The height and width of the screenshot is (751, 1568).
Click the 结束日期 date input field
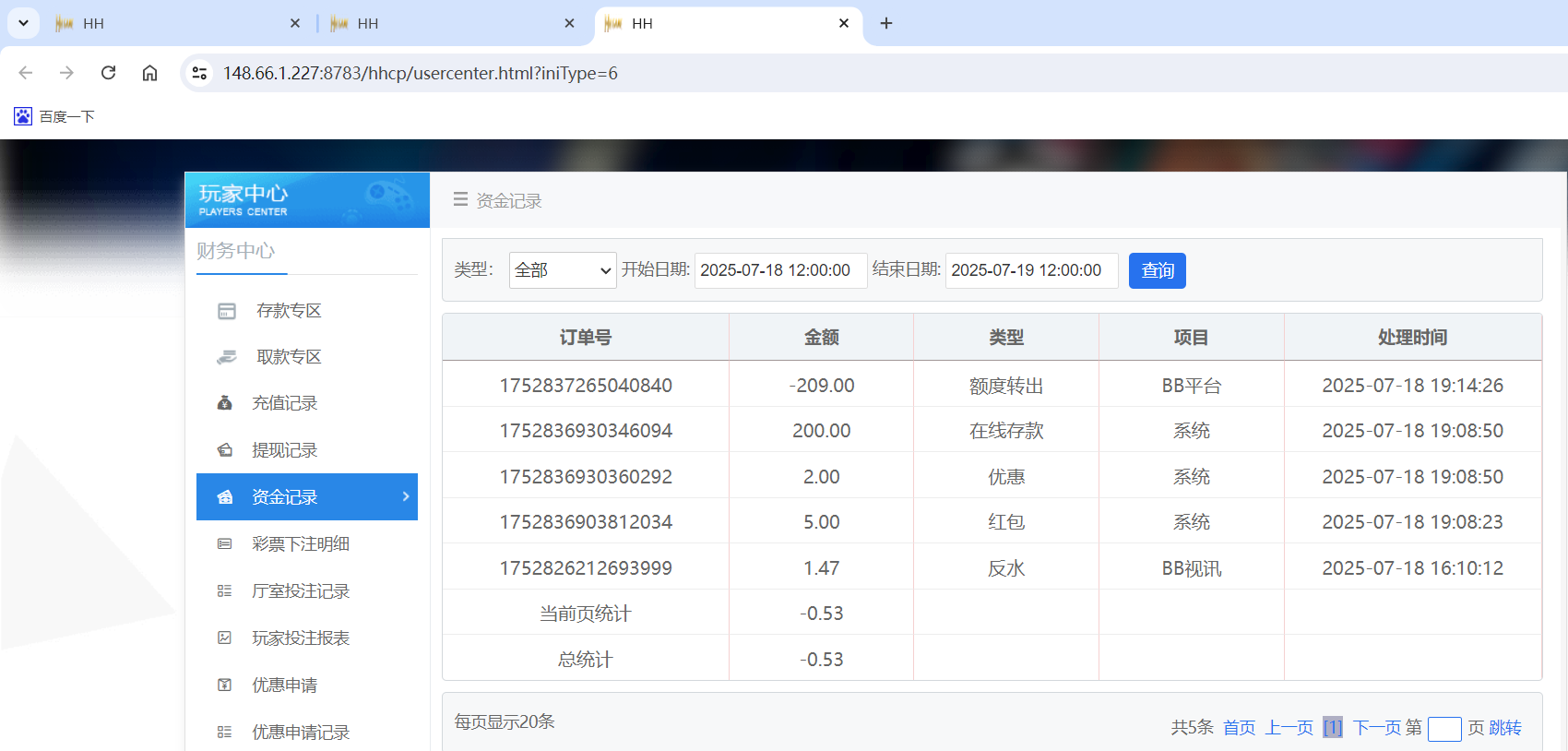[1031, 270]
